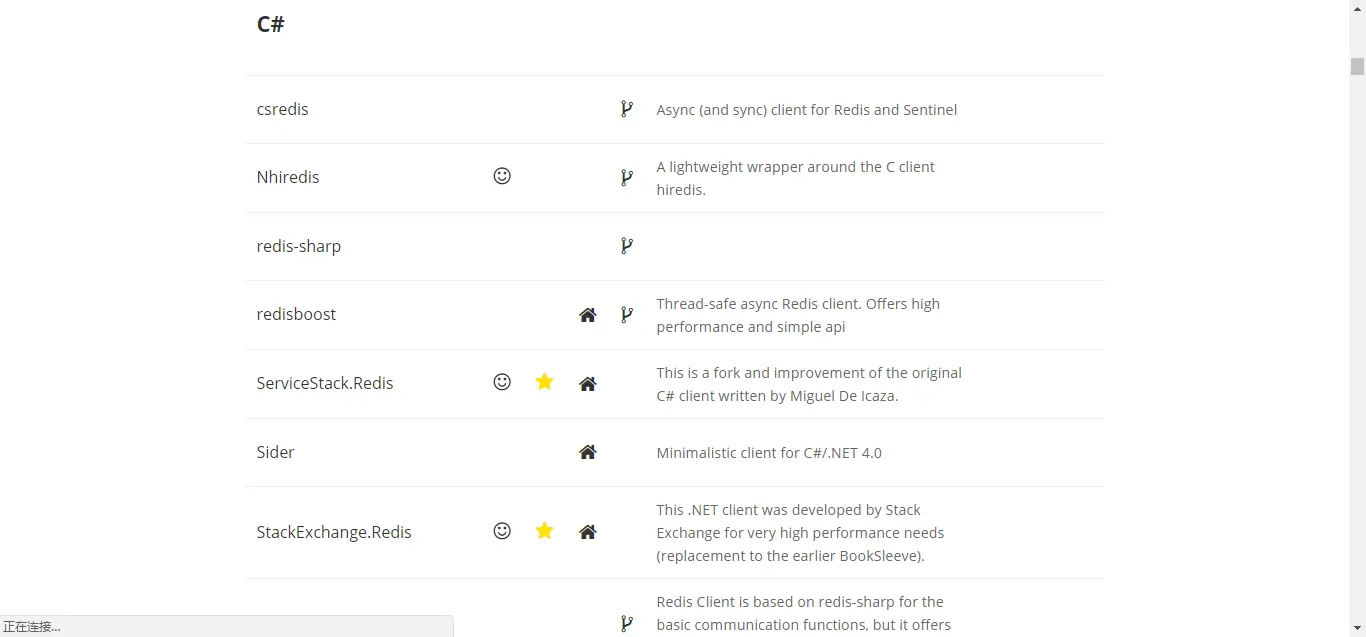Screen dimensions: 1366x637
Task: Click the scrollbar up arrow
Action: (x=1357, y=8)
